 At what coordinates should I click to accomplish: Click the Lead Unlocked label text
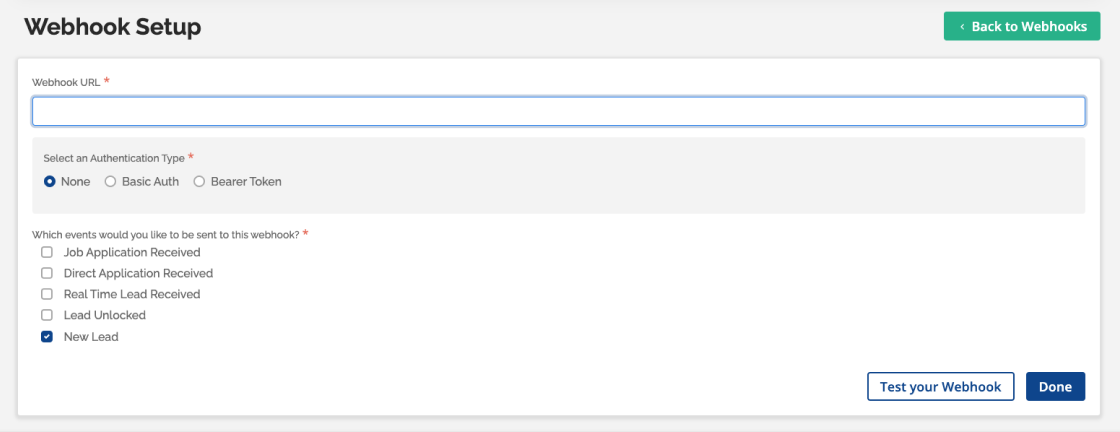point(105,315)
